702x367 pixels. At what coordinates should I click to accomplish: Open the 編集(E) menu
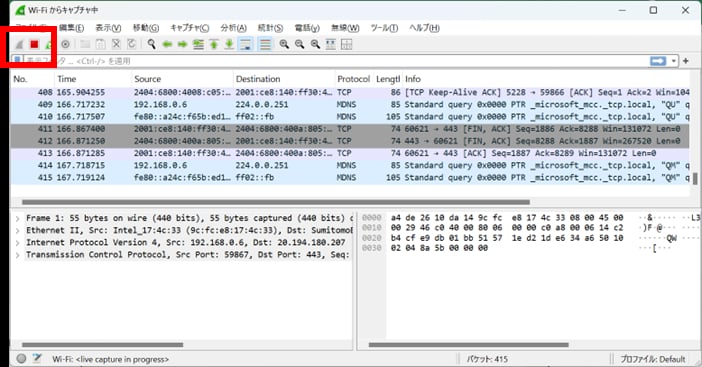(x=72, y=28)
